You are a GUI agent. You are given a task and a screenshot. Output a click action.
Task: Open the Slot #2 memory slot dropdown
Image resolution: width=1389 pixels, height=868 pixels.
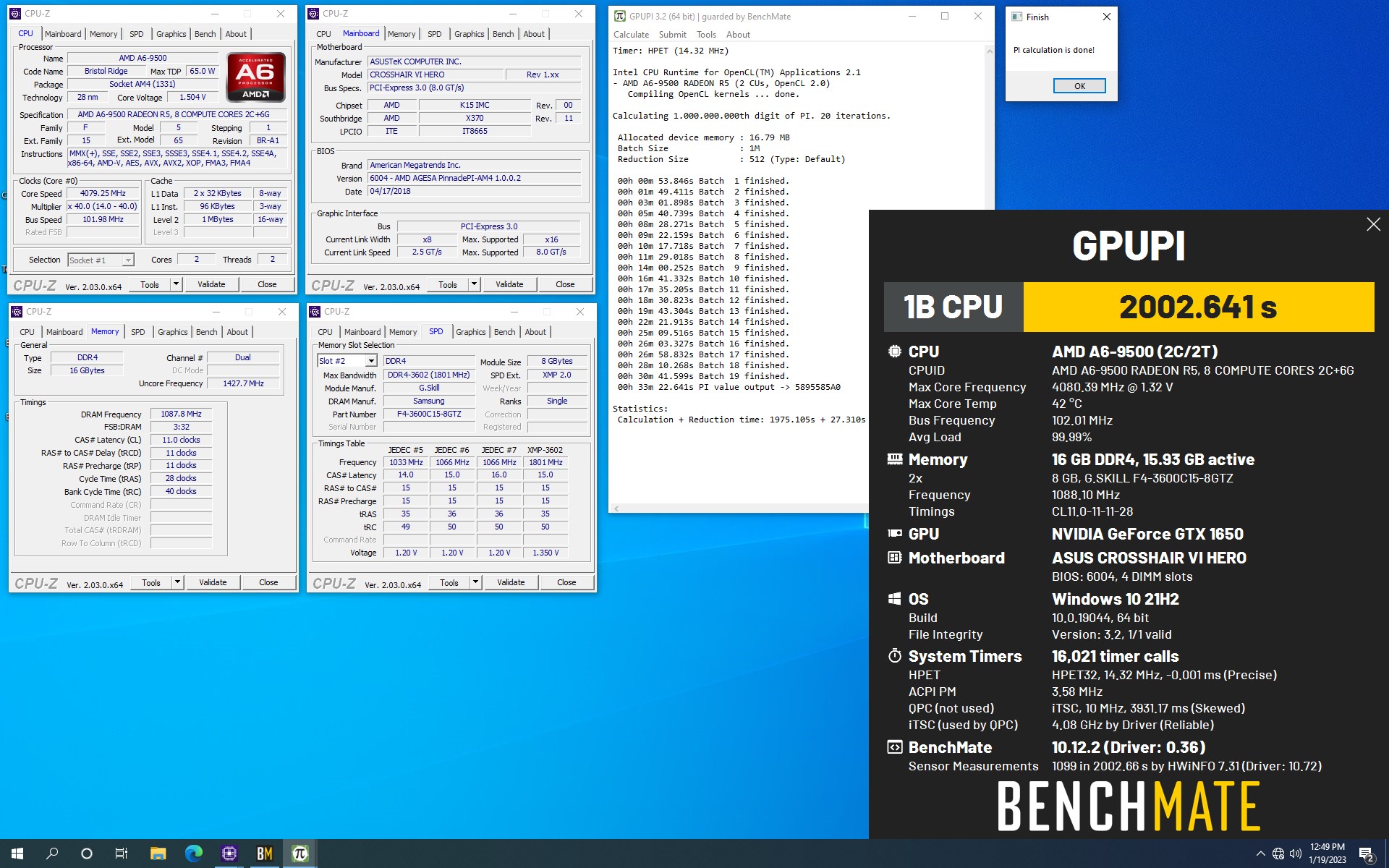point(371,361)
